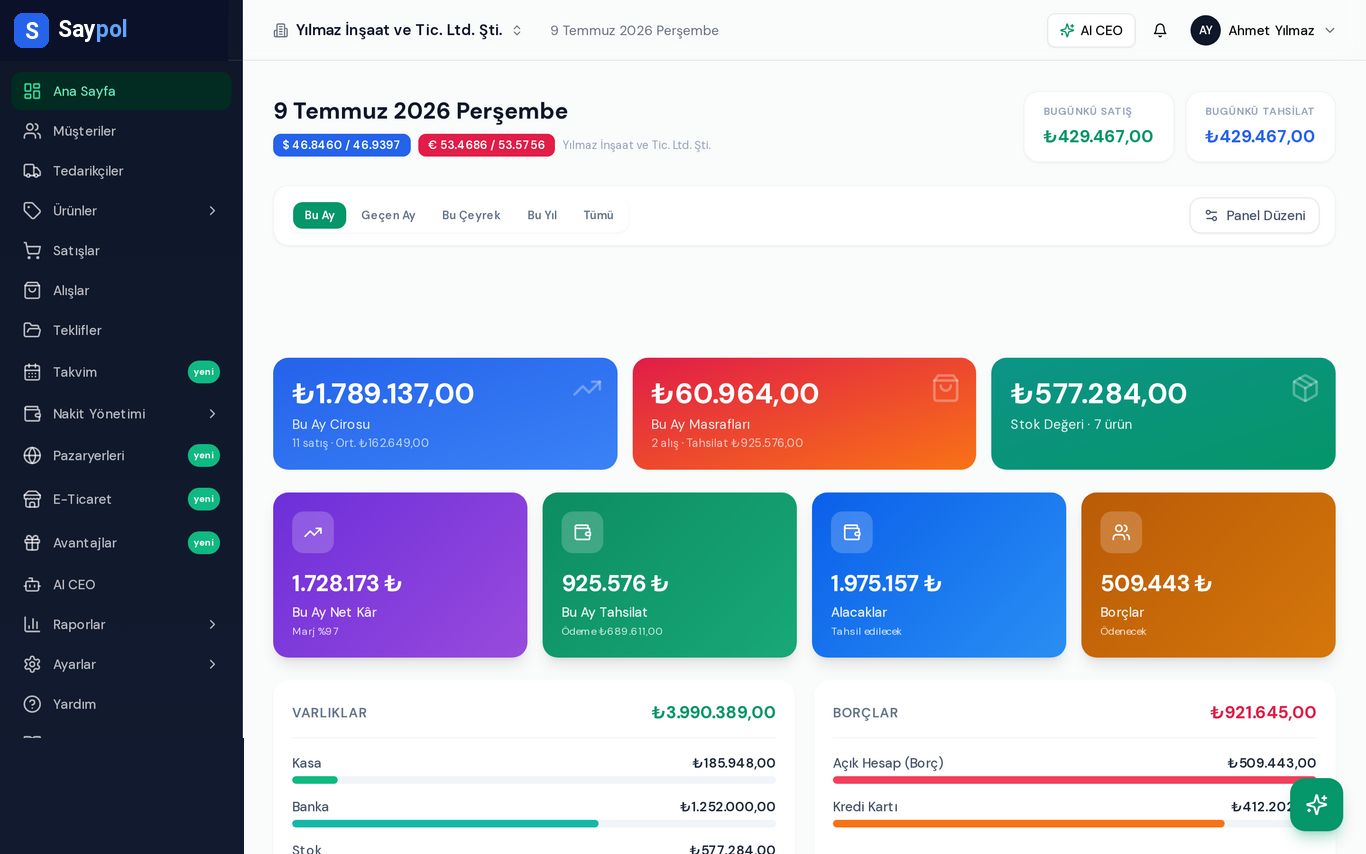Open the Takvim calendar item
The image size is (1366, 854).
(121, 372)
